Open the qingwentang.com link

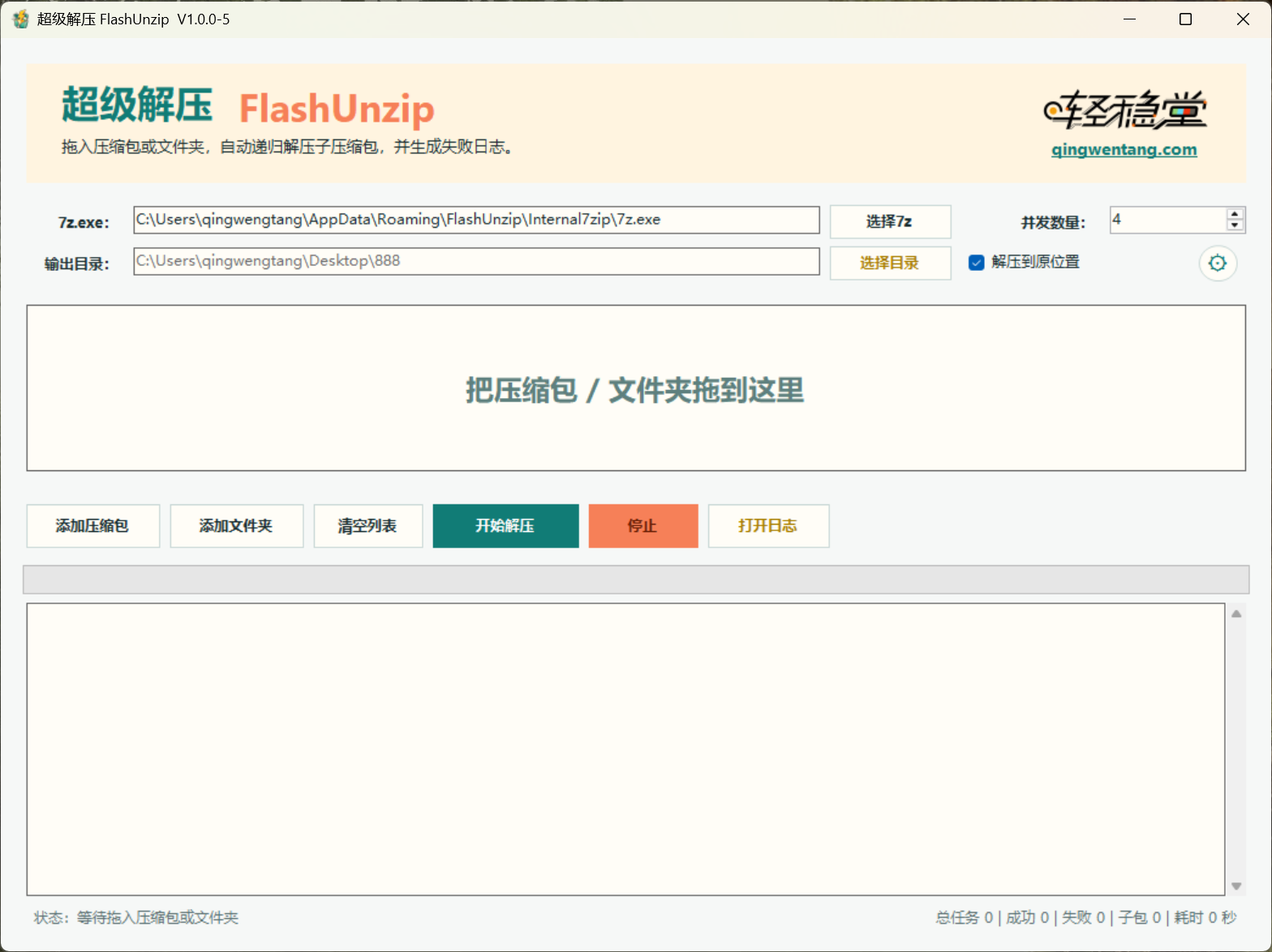click(1124, 149)
